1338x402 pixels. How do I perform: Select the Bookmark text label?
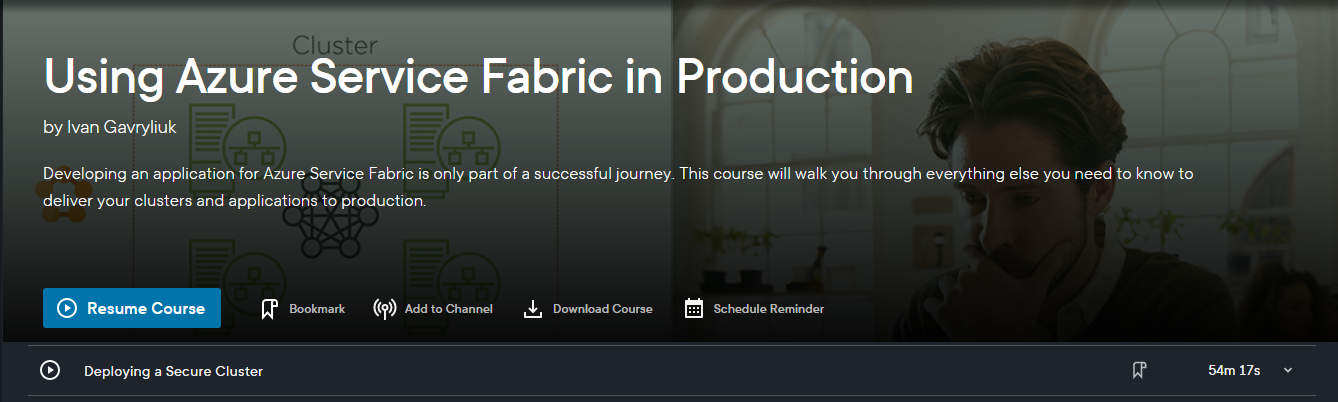pyautogui.click(x=316, y=309)
